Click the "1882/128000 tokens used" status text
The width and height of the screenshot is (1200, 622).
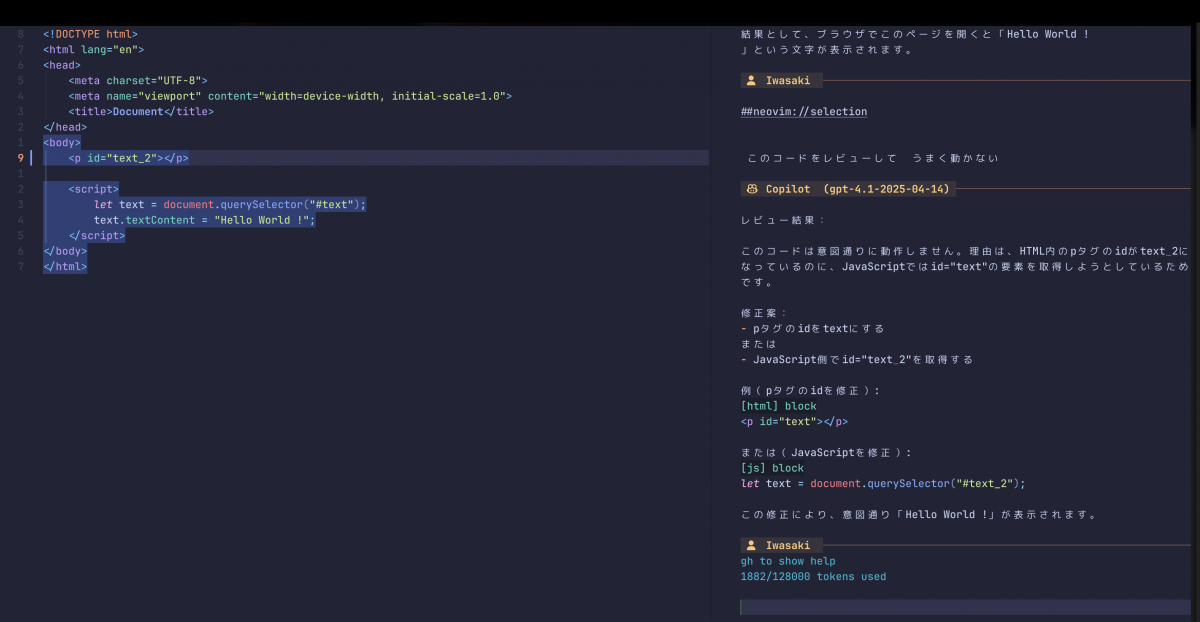coord(813,577)
